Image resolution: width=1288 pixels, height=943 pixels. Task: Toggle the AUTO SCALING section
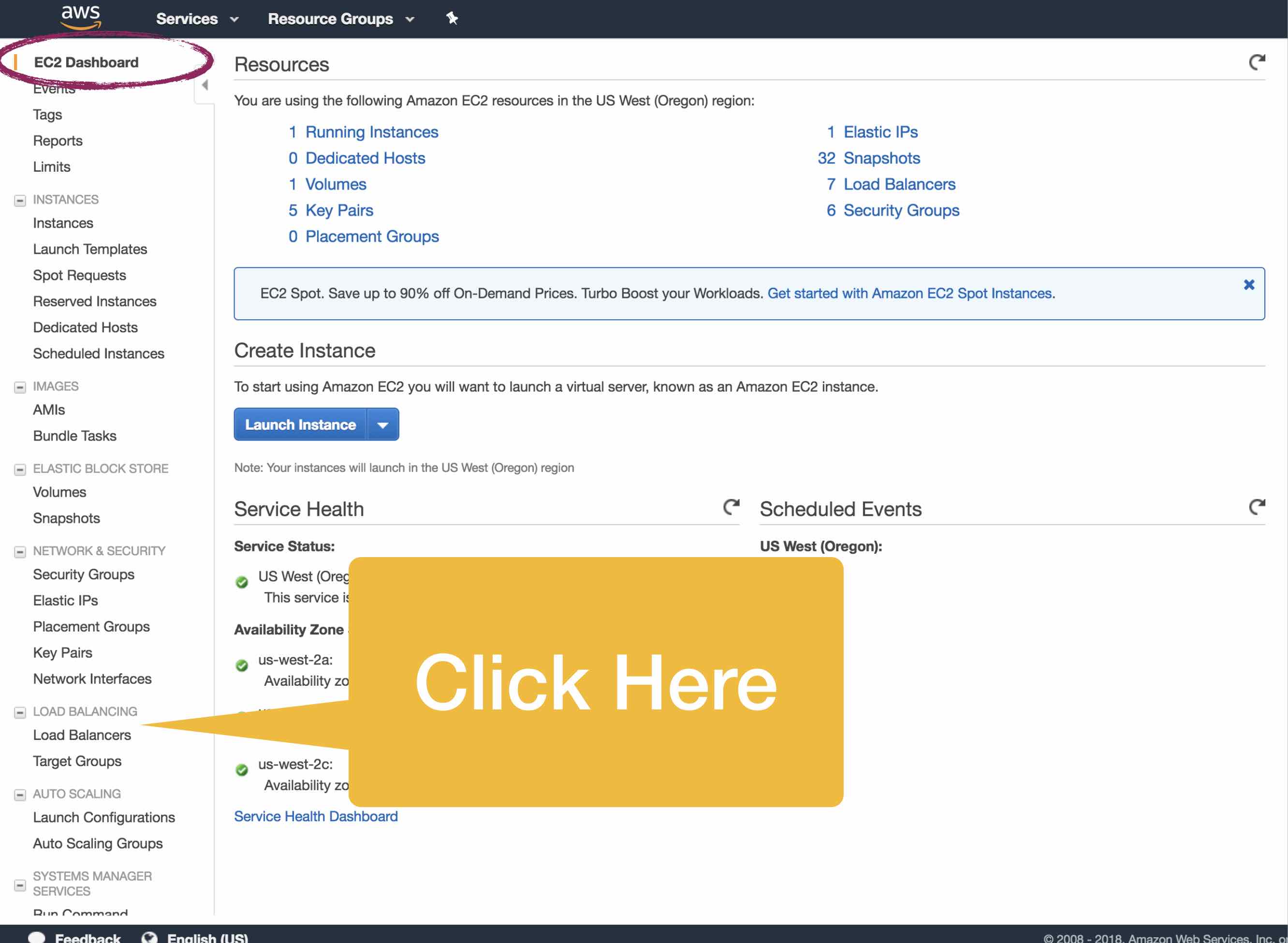(x=20, y=794)
